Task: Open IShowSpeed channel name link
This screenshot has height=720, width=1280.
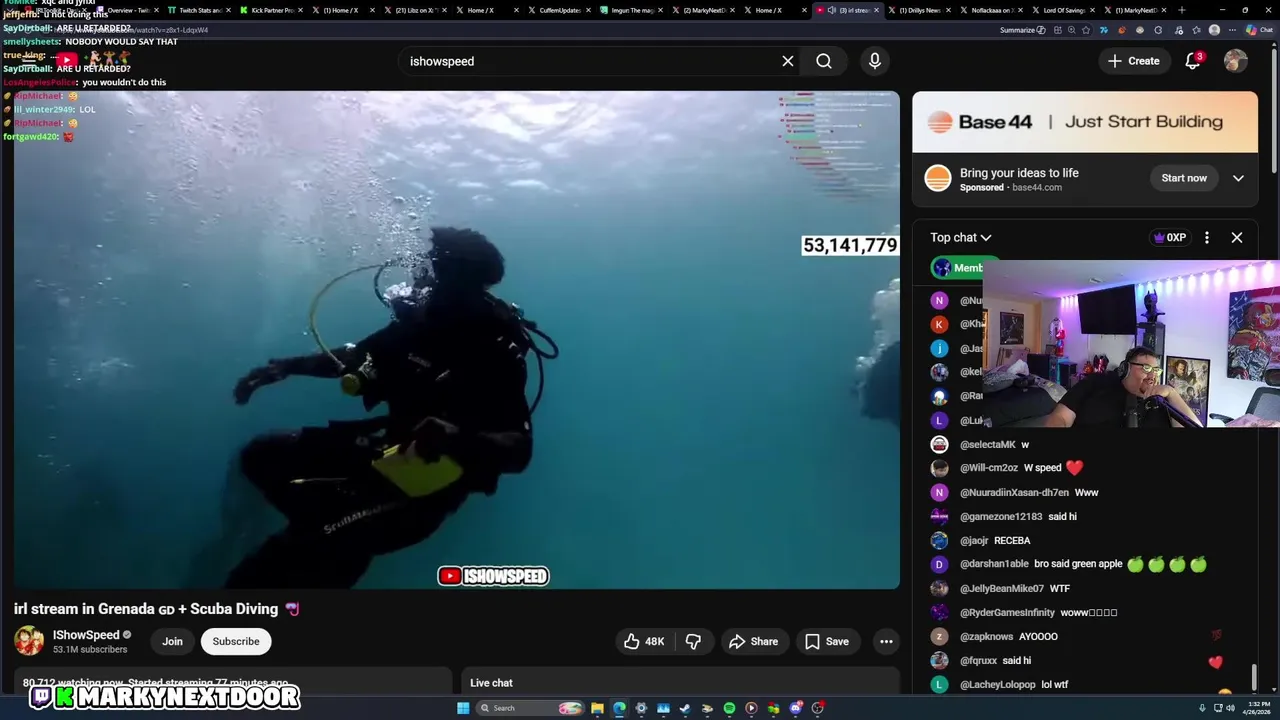Action: (x=86, y=635)
